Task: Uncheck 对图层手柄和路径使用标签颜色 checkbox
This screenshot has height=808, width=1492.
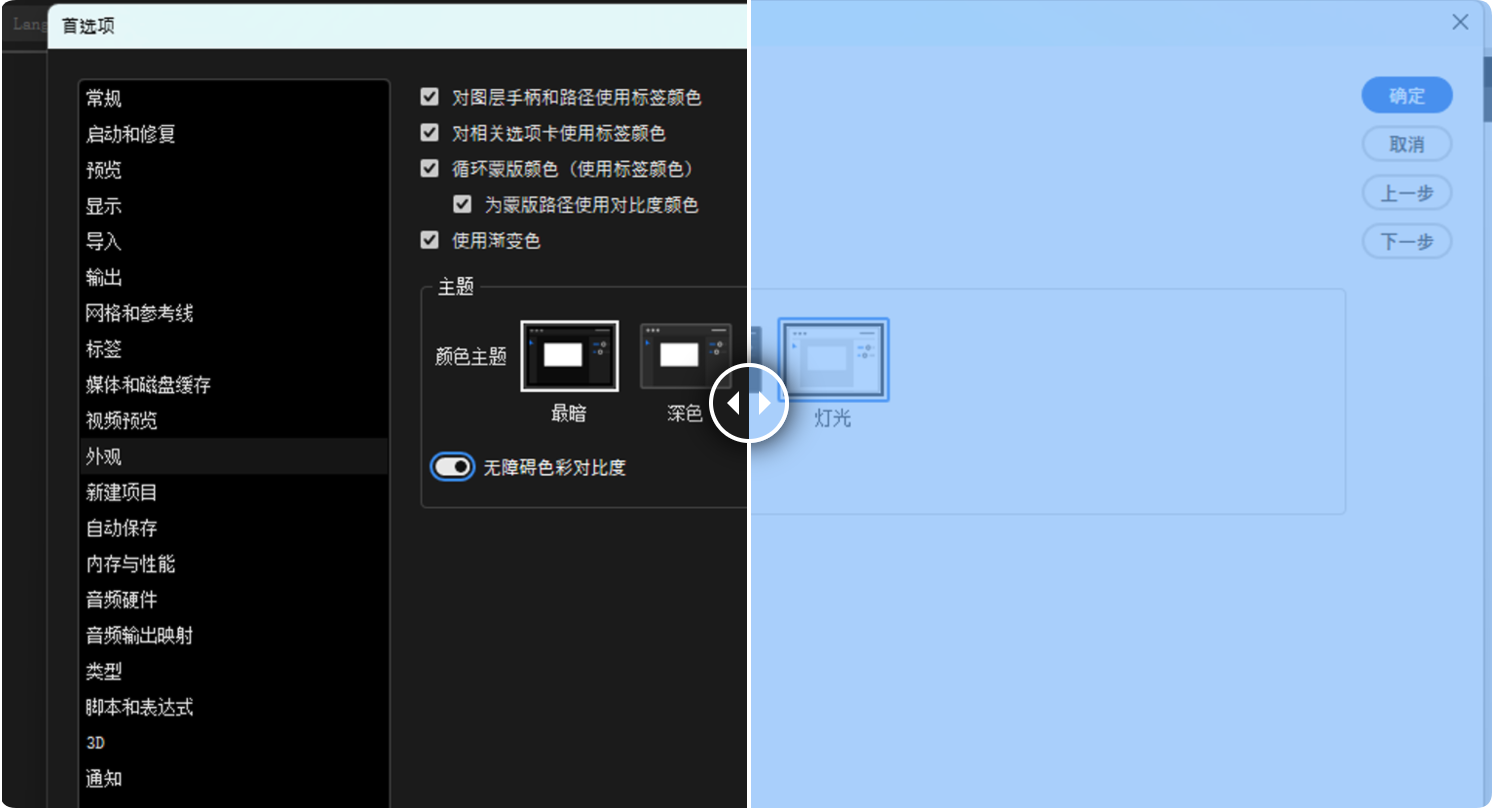Action: (430, 97)
